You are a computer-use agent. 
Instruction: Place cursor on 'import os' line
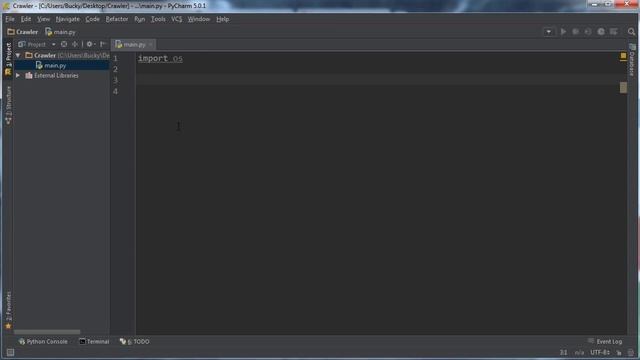pos(160,58)
